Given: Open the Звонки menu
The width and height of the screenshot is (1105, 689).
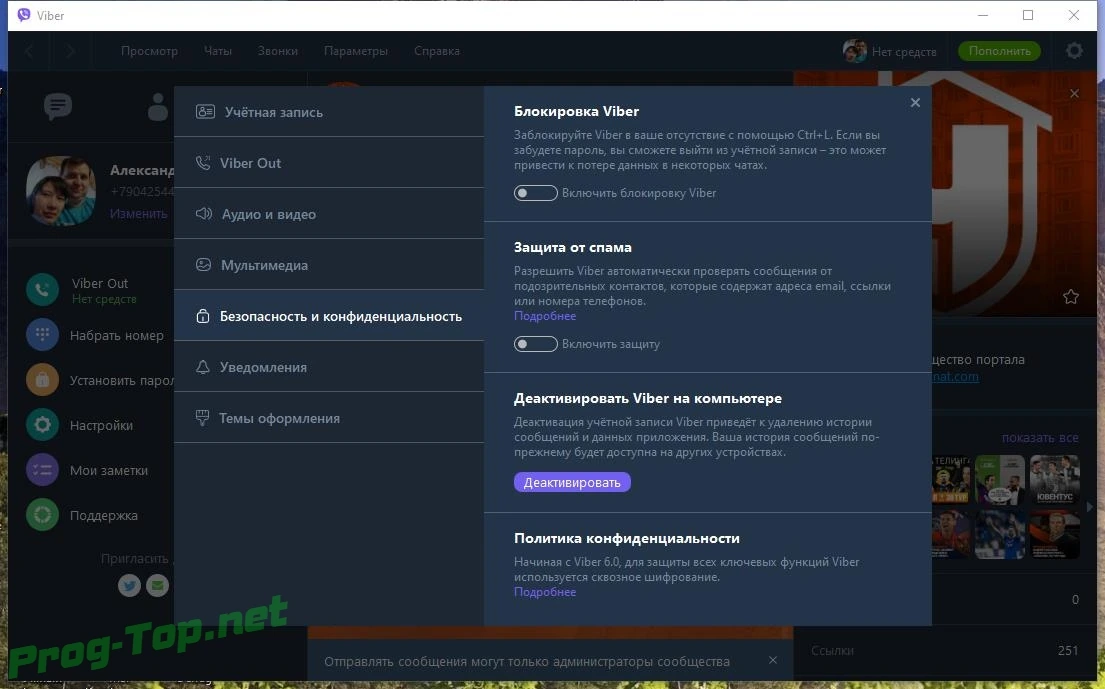Looking at the screenshot, I should click(278, 51).
